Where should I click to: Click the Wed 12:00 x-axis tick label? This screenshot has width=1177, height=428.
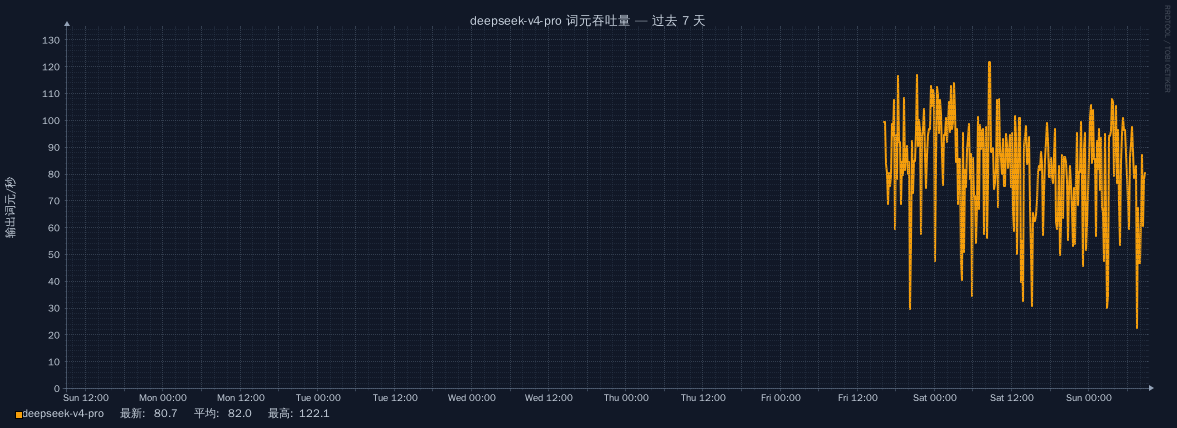549,398
